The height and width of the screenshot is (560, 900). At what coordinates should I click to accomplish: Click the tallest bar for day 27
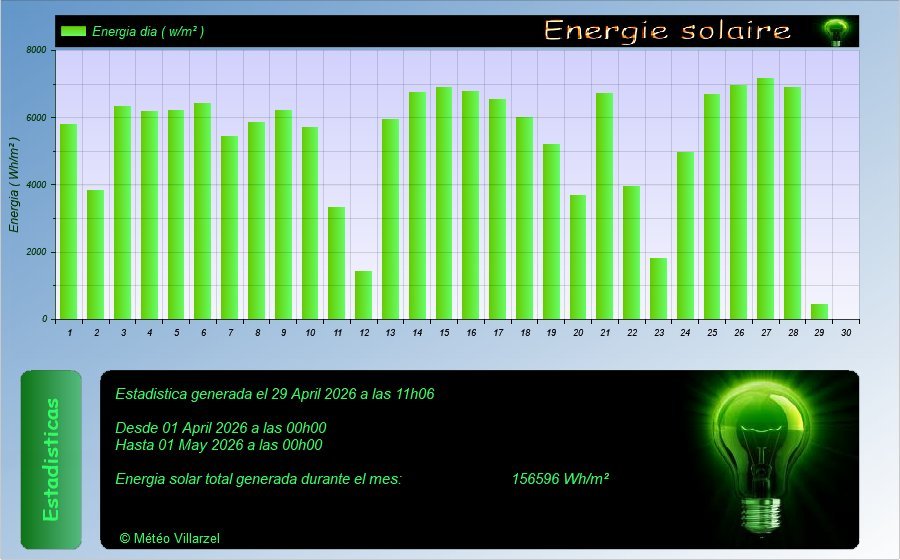coord(765,198)
